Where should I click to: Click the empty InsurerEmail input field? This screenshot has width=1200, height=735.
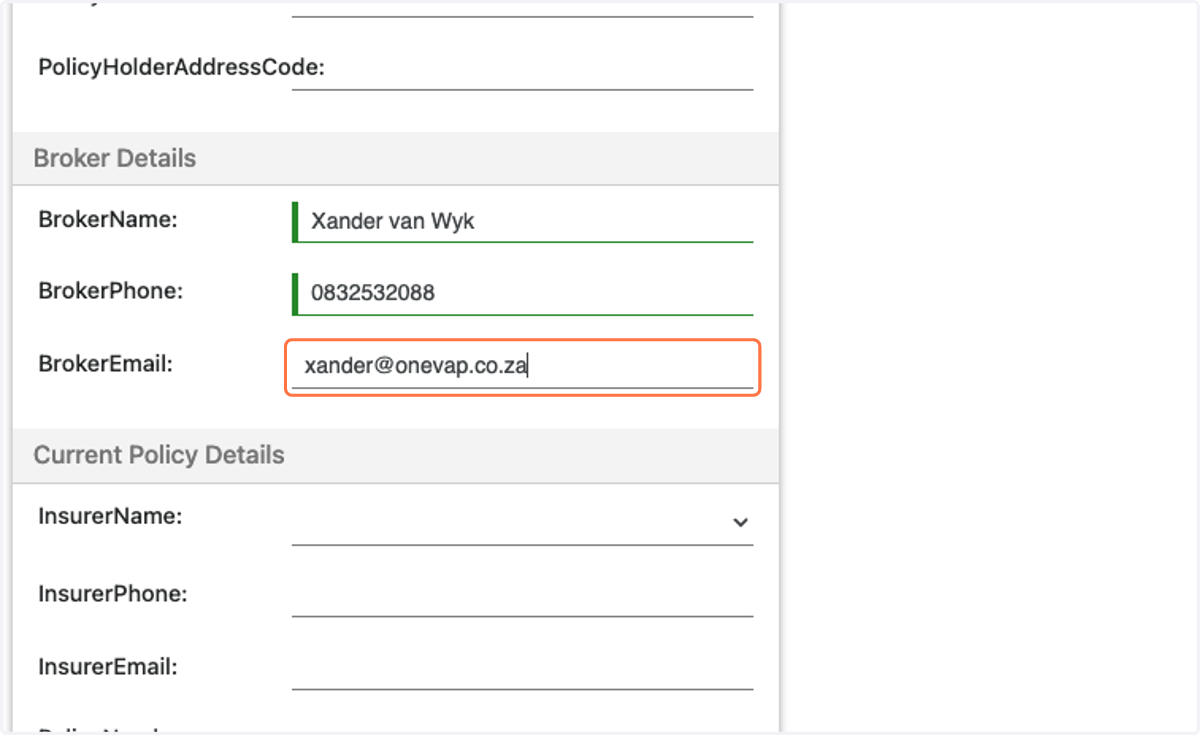(522, 669)
